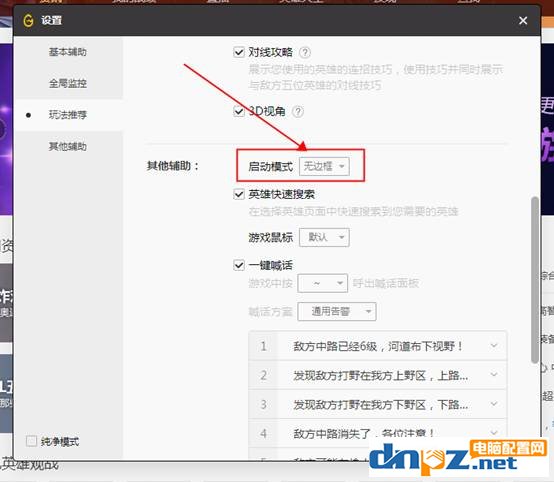Open the 喊话方案 dropdown showing 通用告警
Viewport: 554px width, 482px height.
[x=337, y=312]
